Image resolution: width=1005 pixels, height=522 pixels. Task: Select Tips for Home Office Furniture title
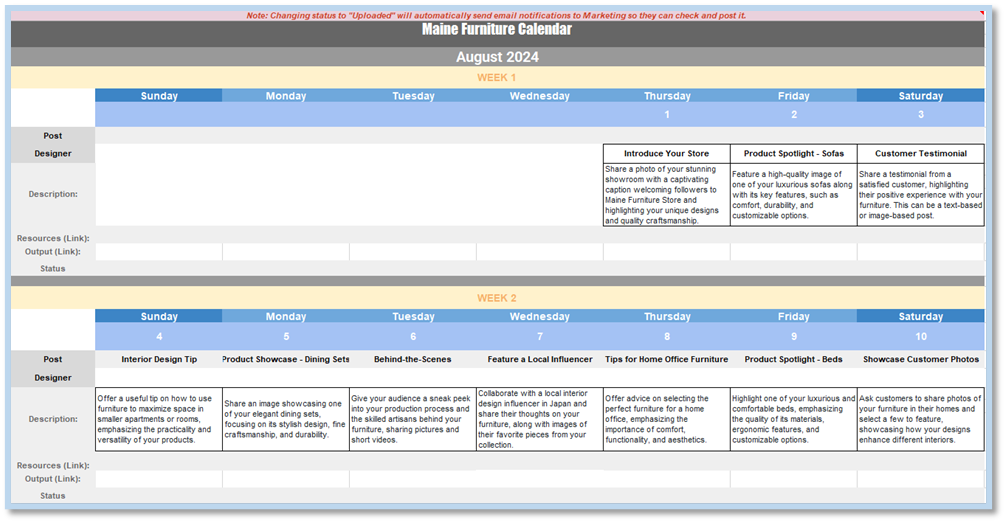pyautogui.click(x=667, y=360)
